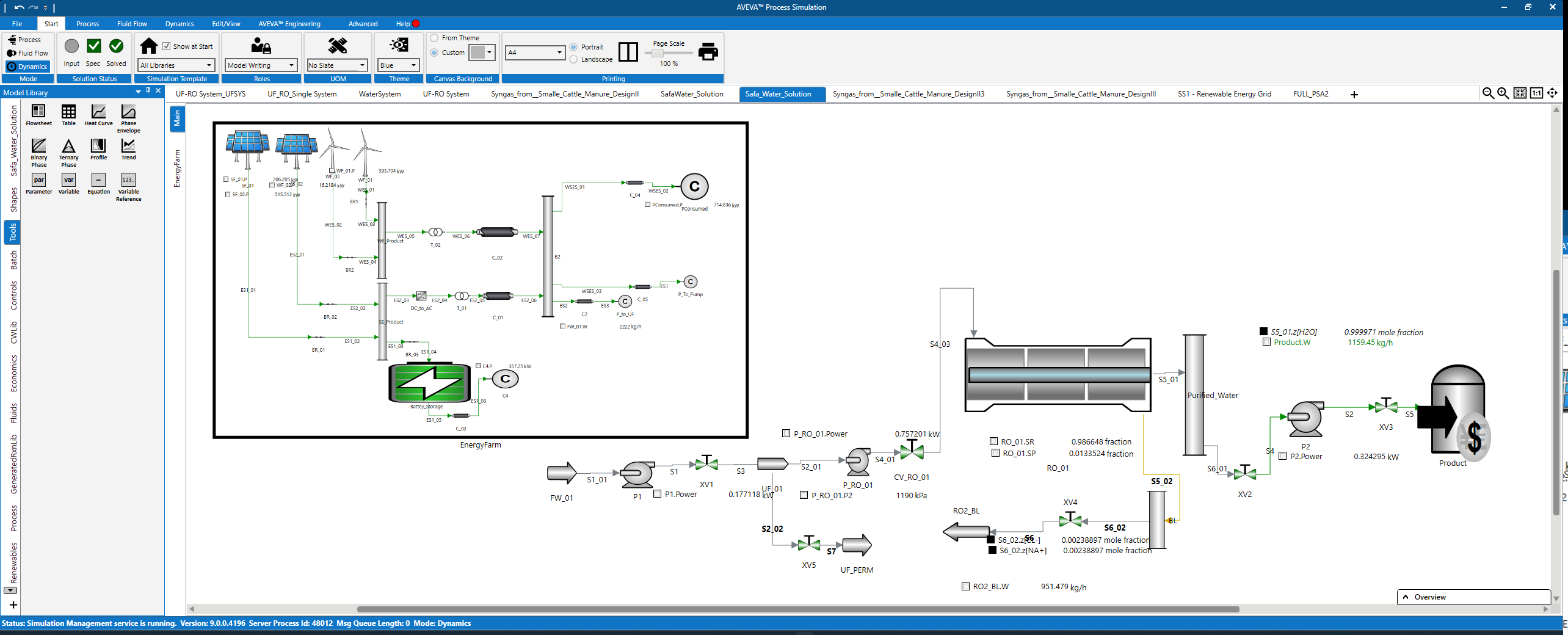Click the print icon in Printing group
This screenshot has height=635, width=1568.
708,52
